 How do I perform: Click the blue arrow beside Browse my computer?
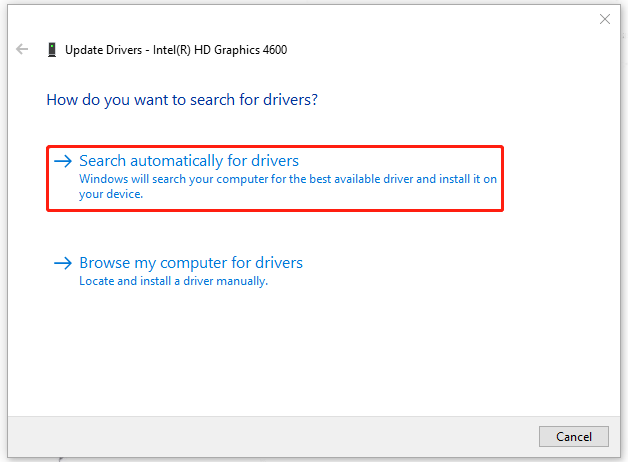pyautogui.click(x=63, y=263)
